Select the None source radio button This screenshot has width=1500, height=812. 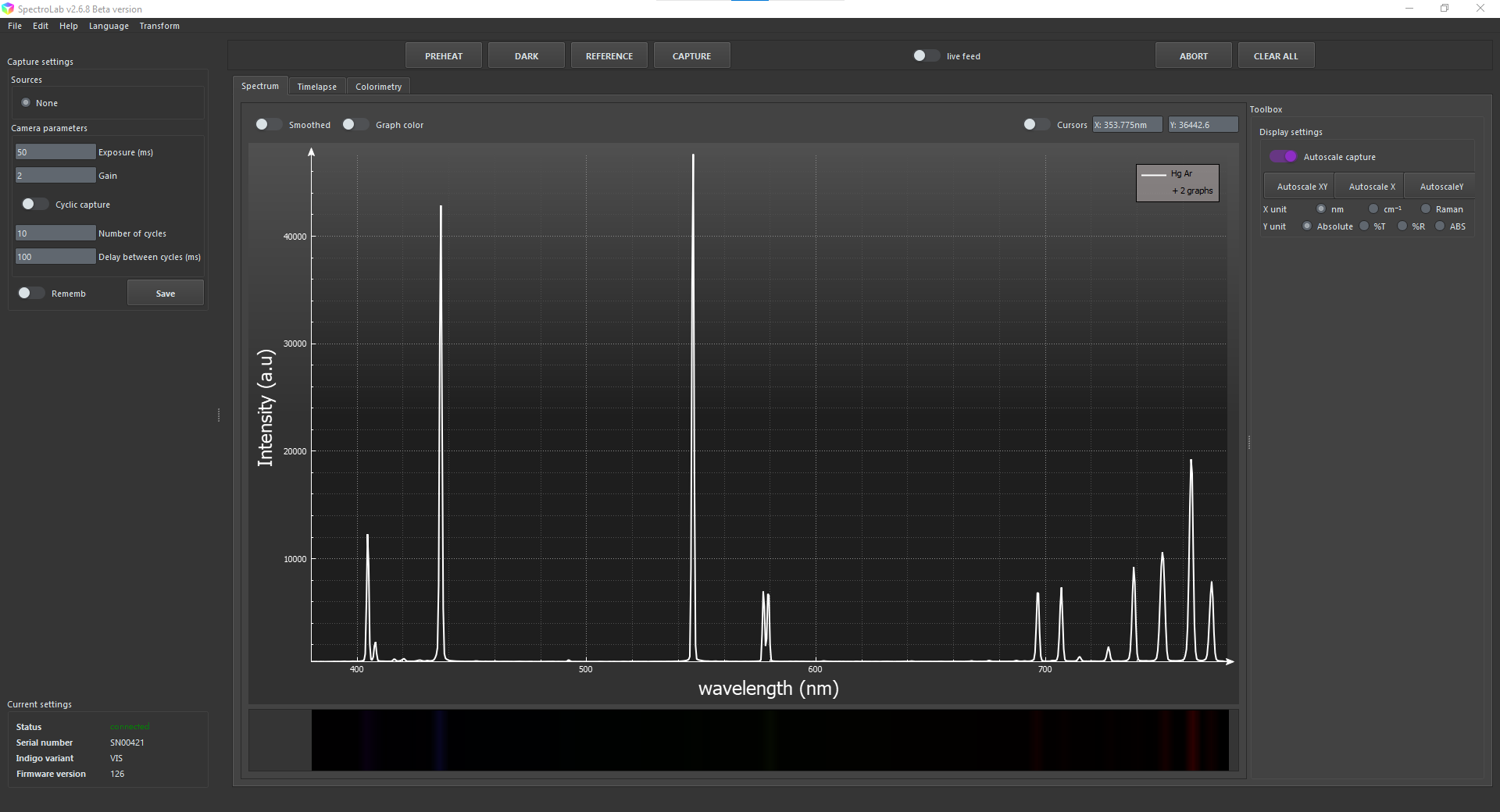[26, 102]
